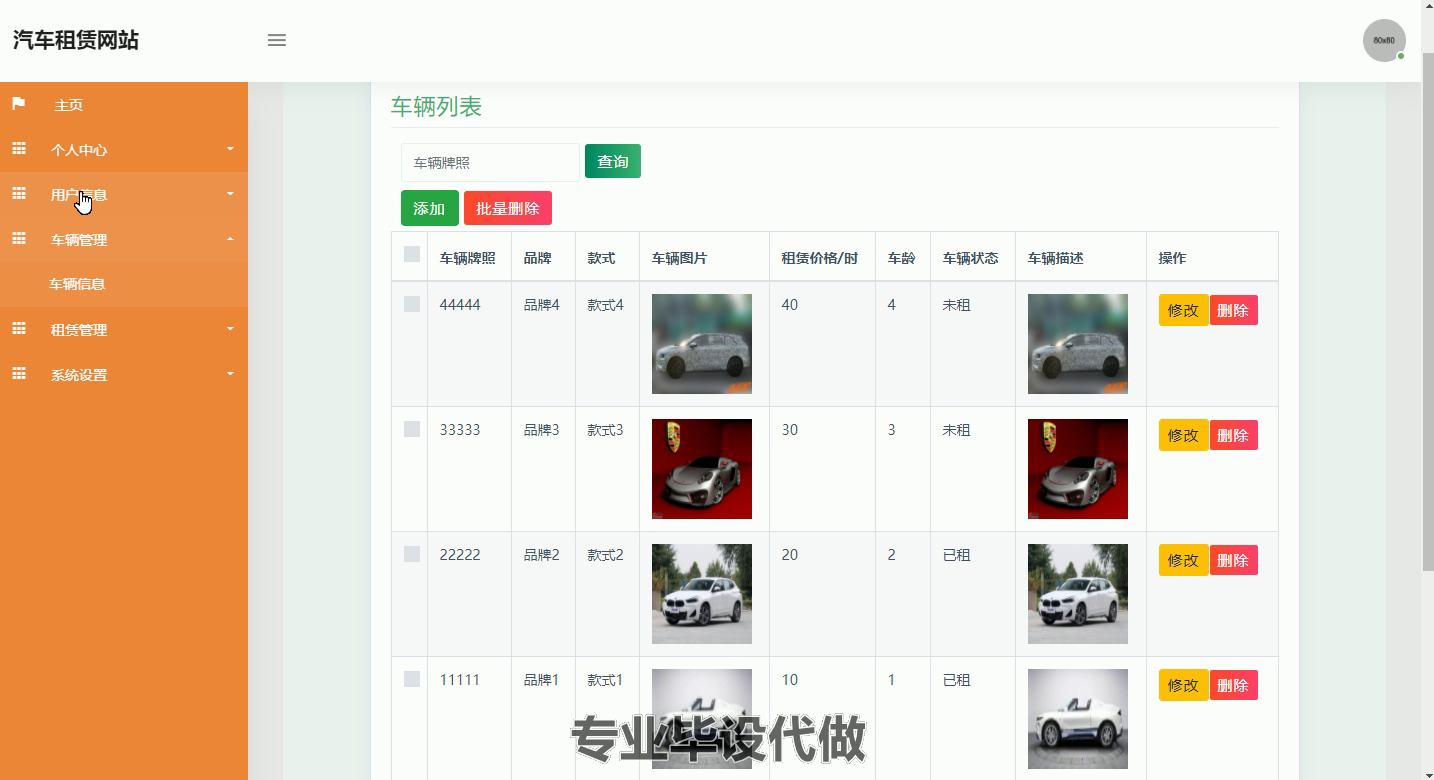Open the 车辆描述 thumbnail of vehicle 22222
The width and height of the screenshot is (1434, 780).
[1078, 594]
